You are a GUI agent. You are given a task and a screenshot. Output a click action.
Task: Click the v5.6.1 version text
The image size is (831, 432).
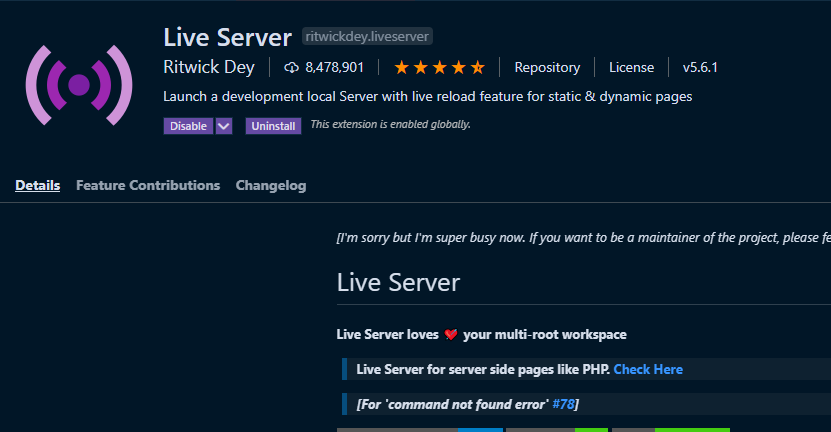point(700,67)
